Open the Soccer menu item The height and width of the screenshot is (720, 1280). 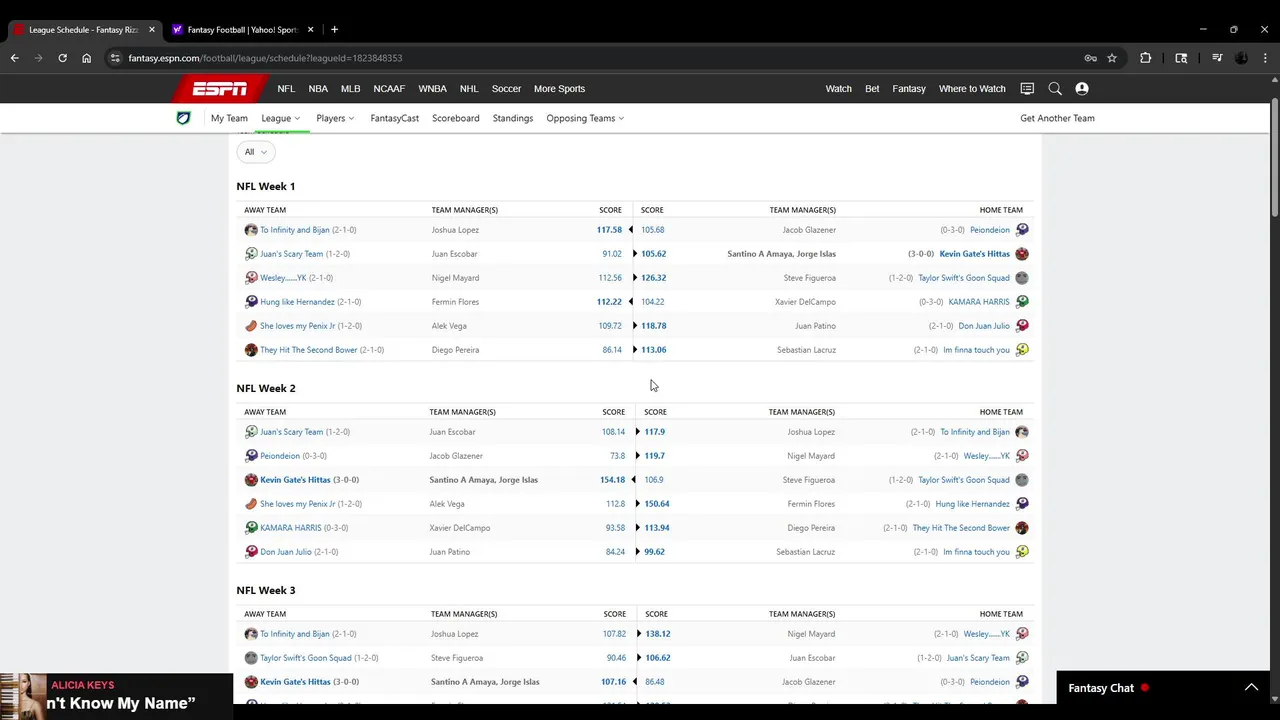pyautogui.click(x=506, y=89)
